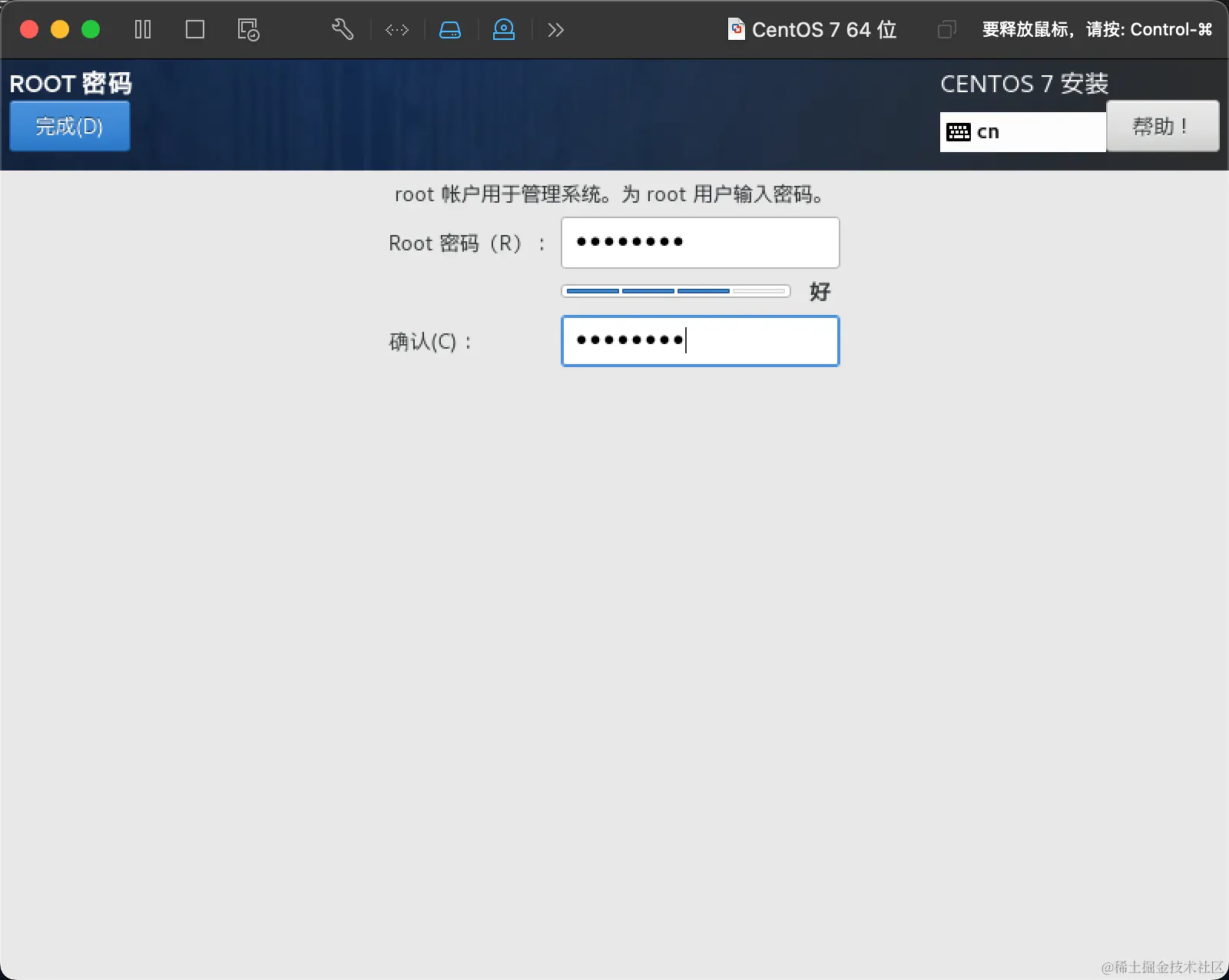Click the CENTOS 7 安装 title text

pos(1025,84)
